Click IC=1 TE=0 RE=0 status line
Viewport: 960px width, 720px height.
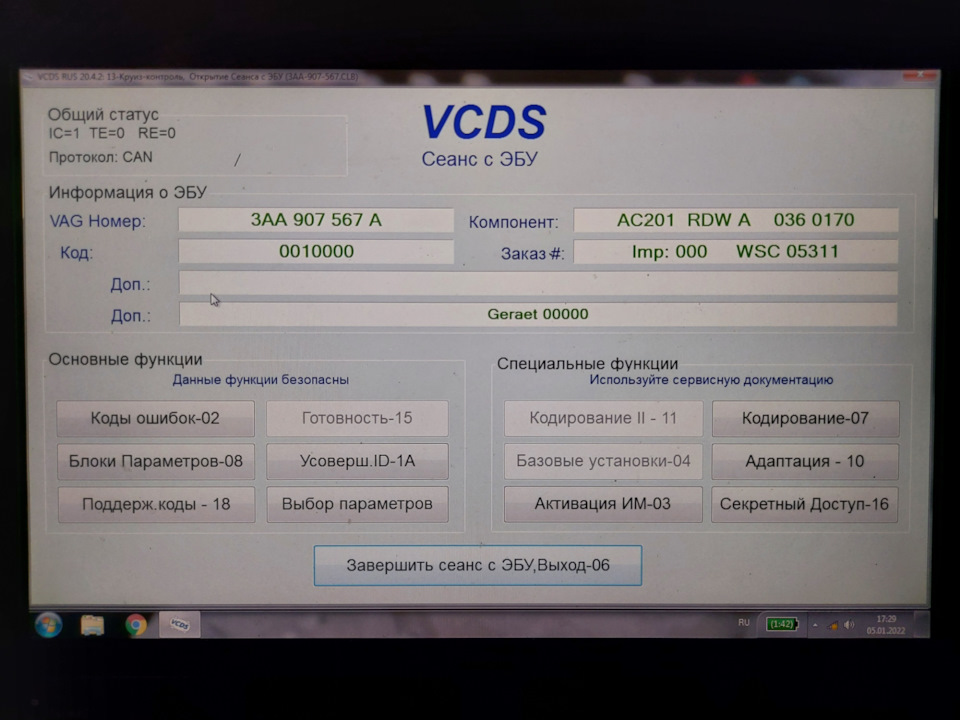(x=113, y=133)
